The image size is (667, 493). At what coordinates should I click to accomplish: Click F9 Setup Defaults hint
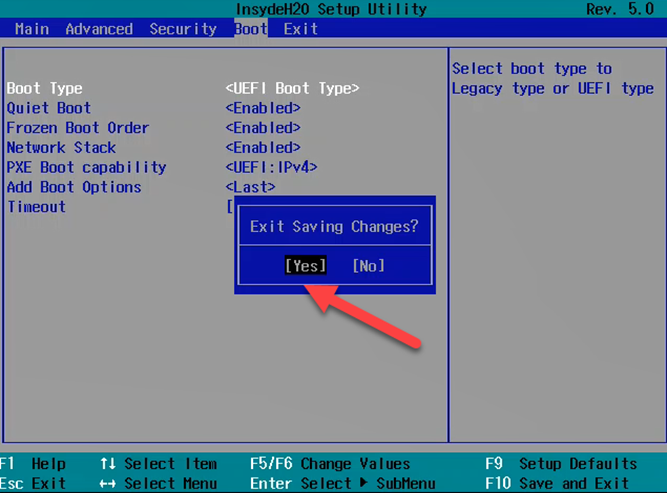560,464
